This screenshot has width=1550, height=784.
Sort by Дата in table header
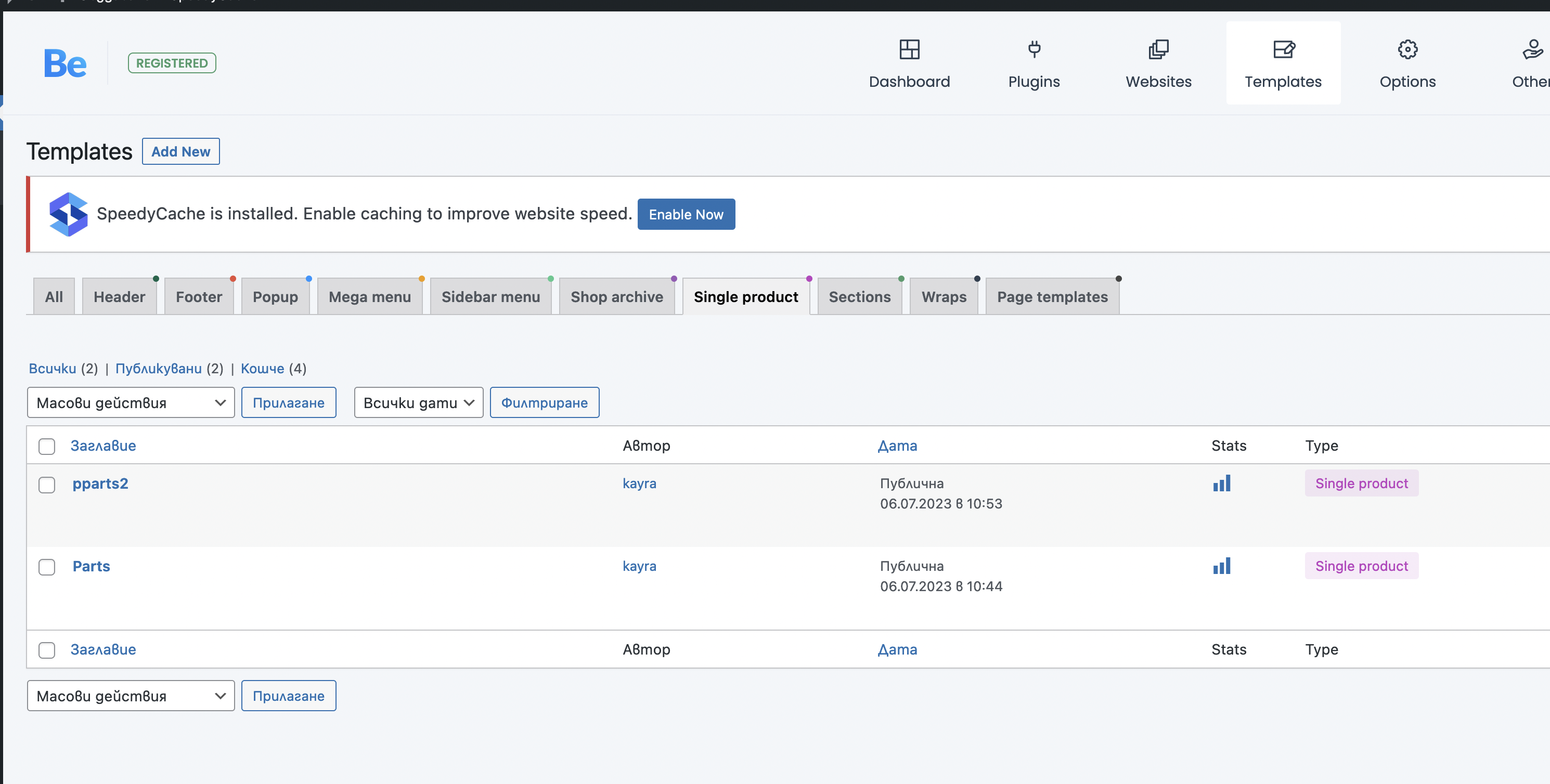(897, 446)
